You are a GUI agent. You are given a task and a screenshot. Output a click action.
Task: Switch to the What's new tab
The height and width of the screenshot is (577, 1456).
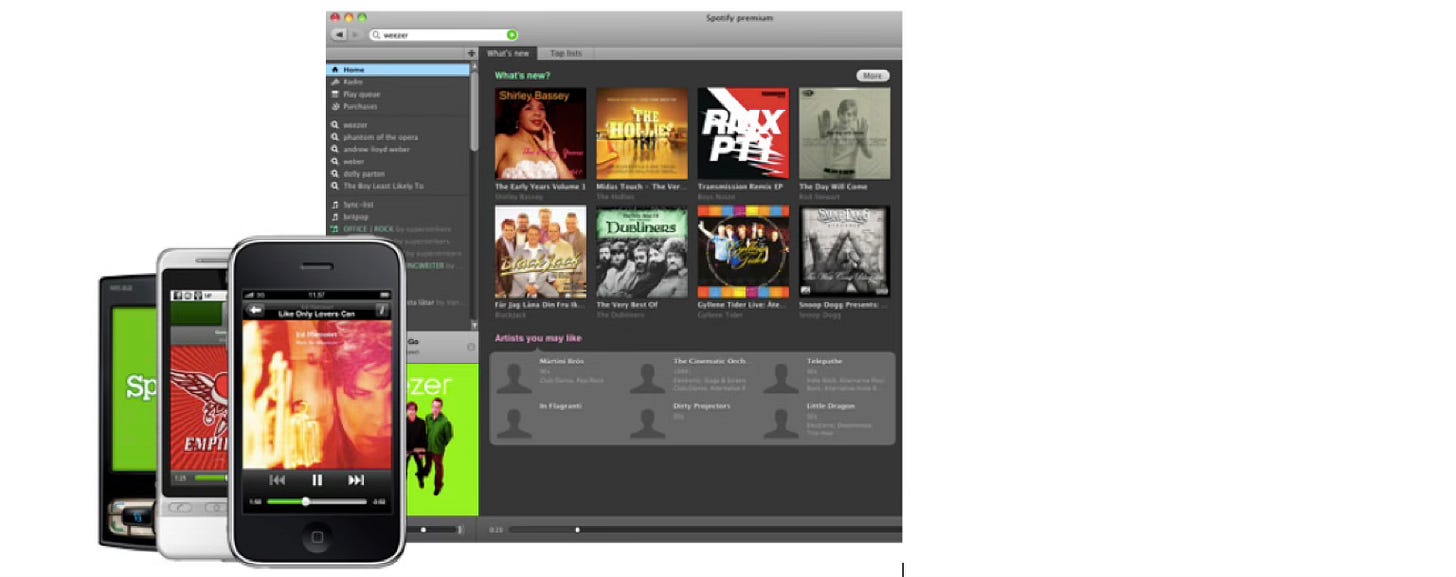click(x=507, y=53)
